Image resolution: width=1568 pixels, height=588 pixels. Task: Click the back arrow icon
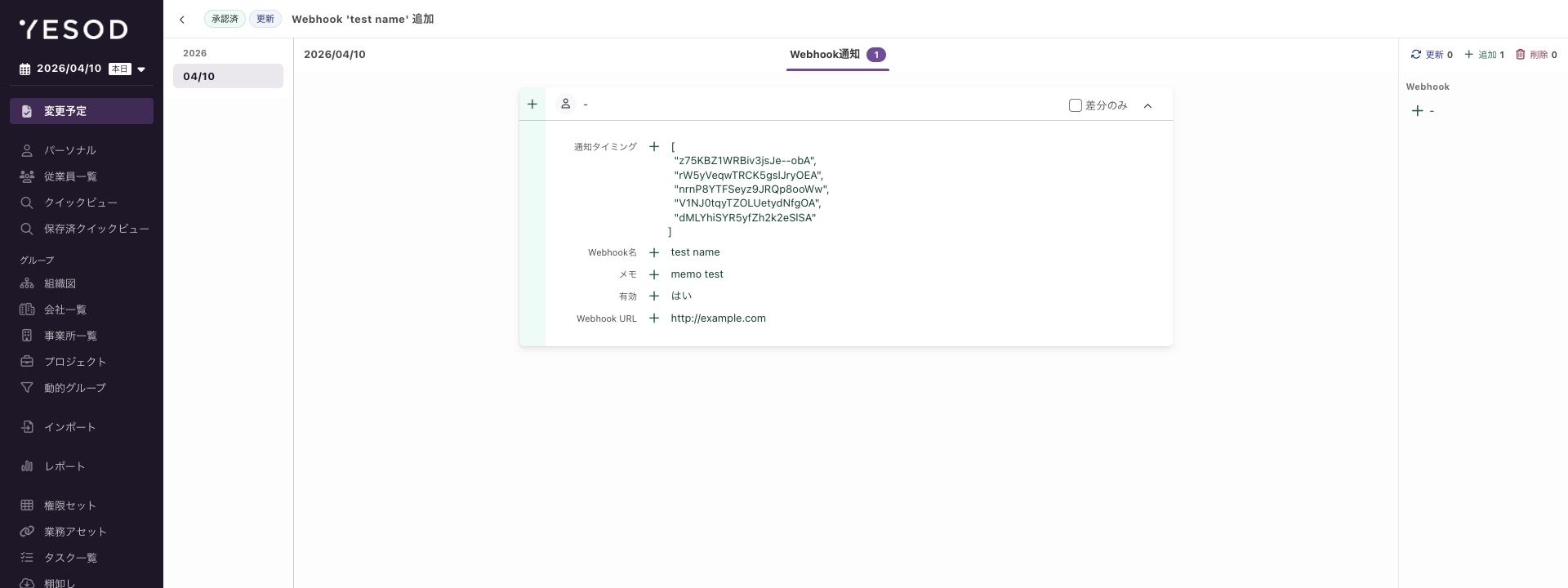(182, 20)
